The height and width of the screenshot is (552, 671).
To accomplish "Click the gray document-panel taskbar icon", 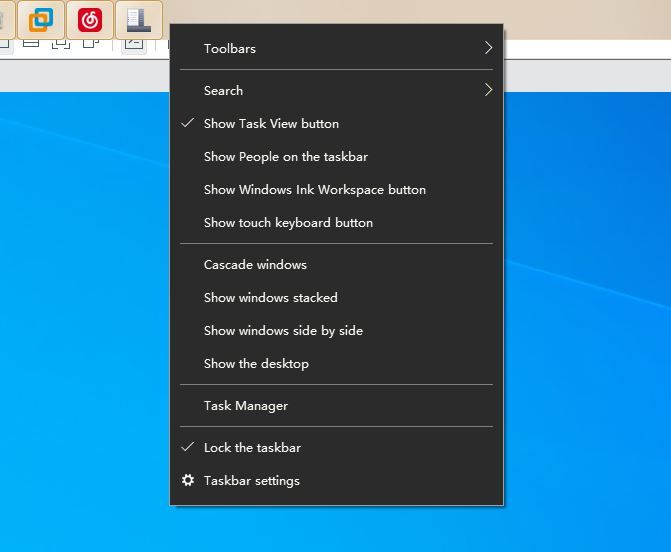I will tap(139, 20).
